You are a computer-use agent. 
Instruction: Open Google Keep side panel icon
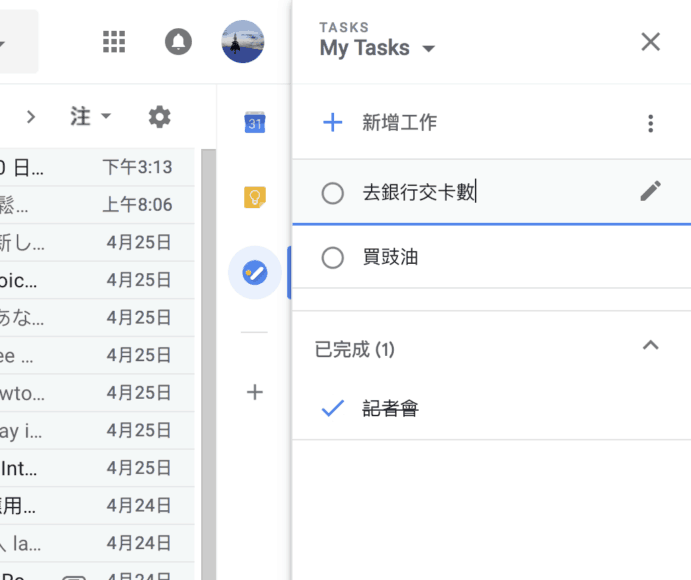(x=255, y=197)
